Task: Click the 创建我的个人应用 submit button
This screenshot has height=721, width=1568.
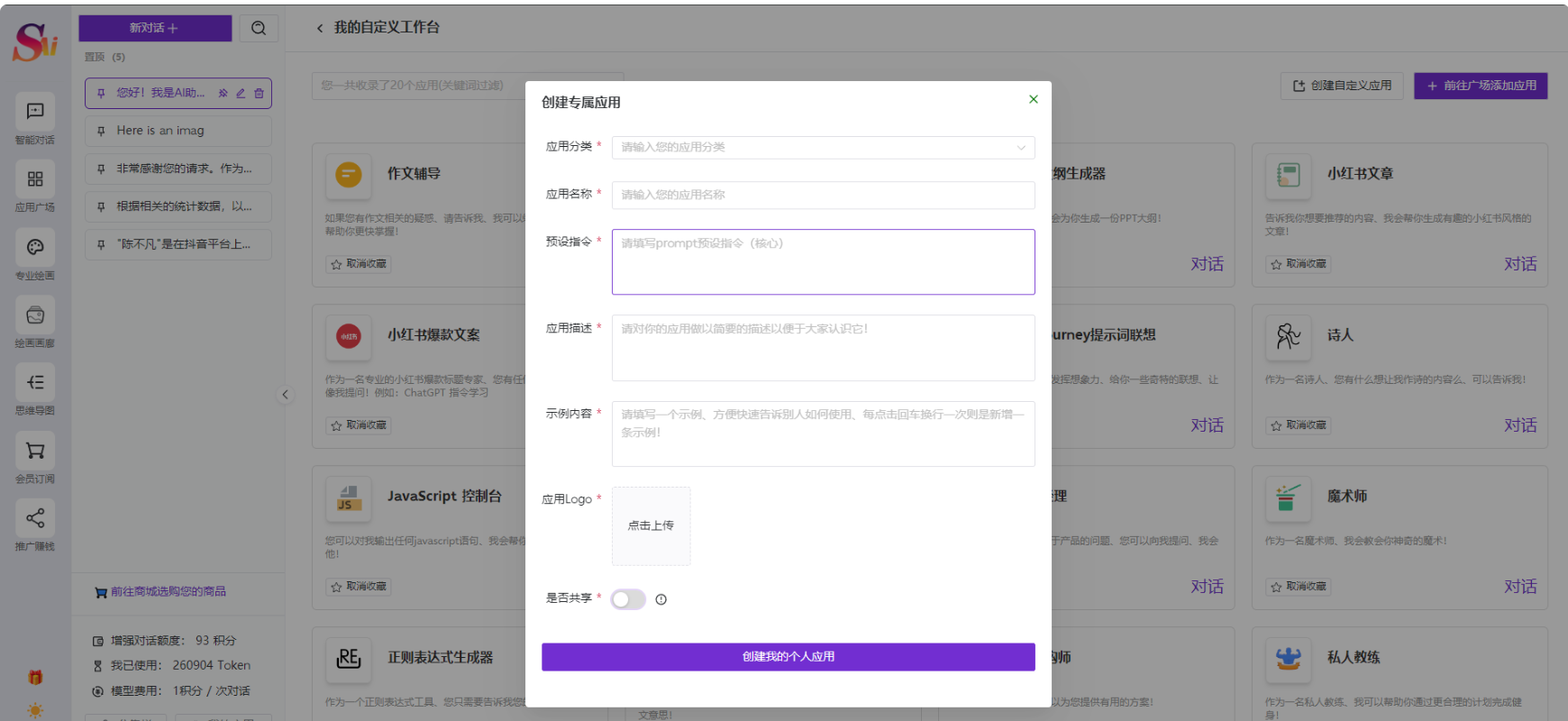Action: [788, 656]
